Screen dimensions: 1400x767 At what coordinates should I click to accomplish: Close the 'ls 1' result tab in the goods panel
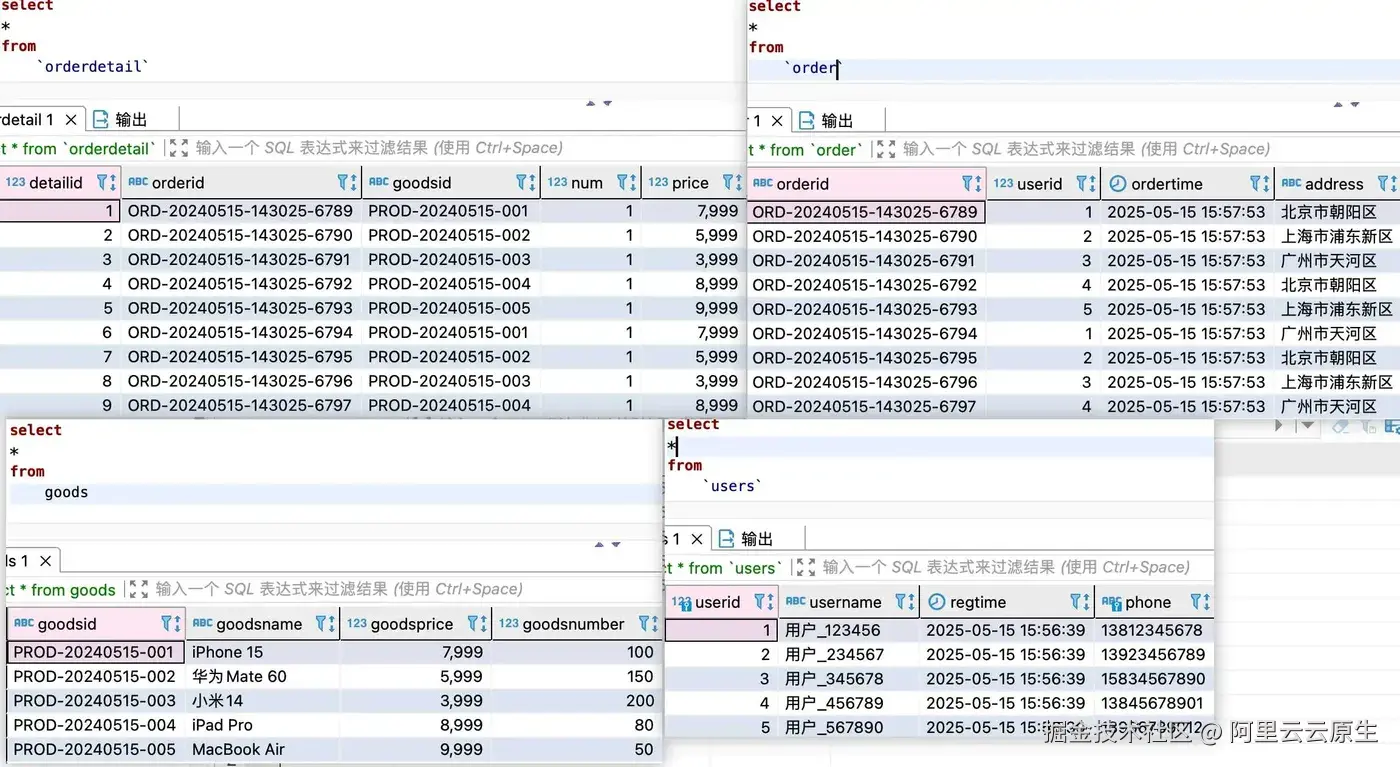(x=45, y=560)
